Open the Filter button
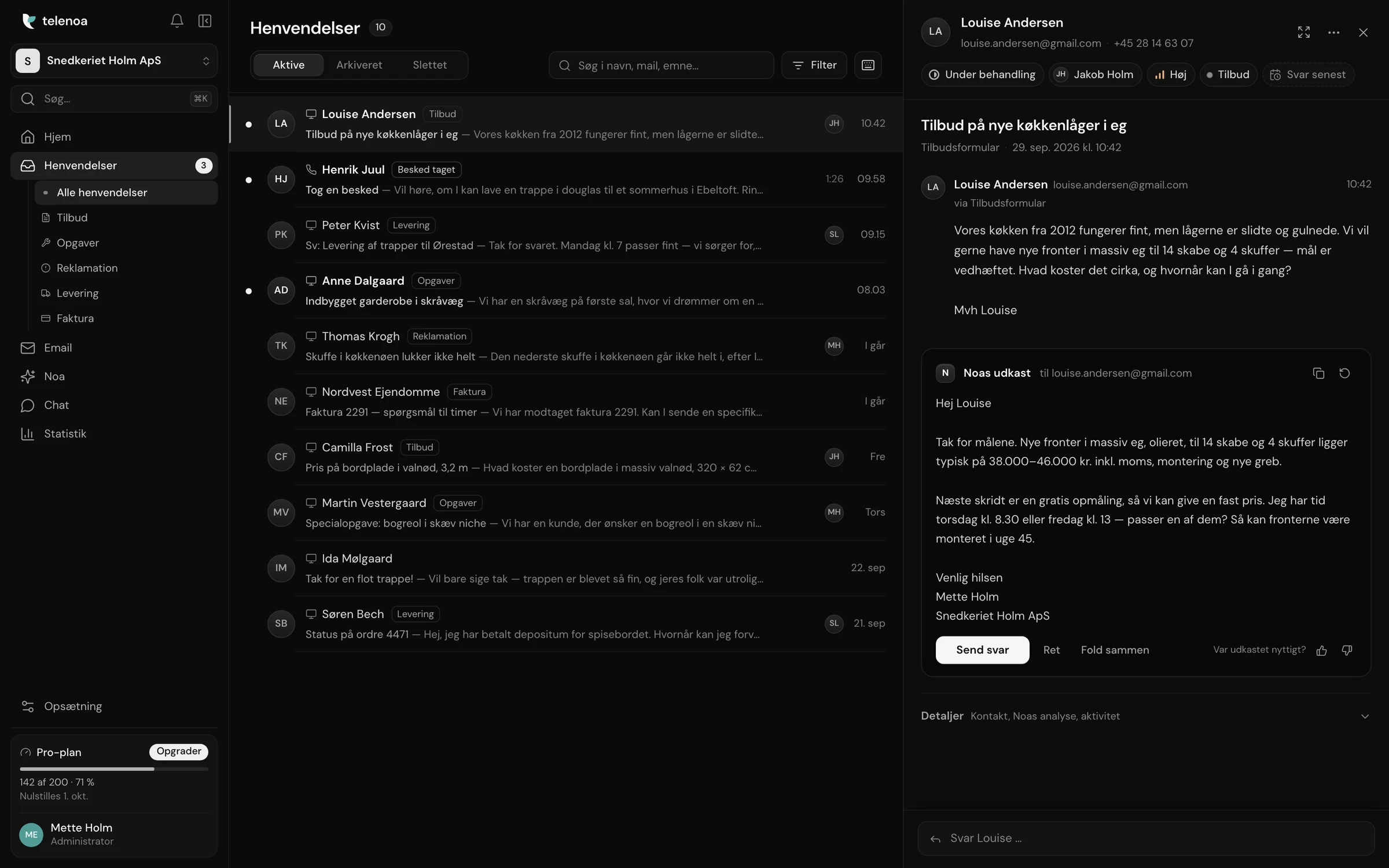Screen dimensions: 1389x868 point(814,65)
